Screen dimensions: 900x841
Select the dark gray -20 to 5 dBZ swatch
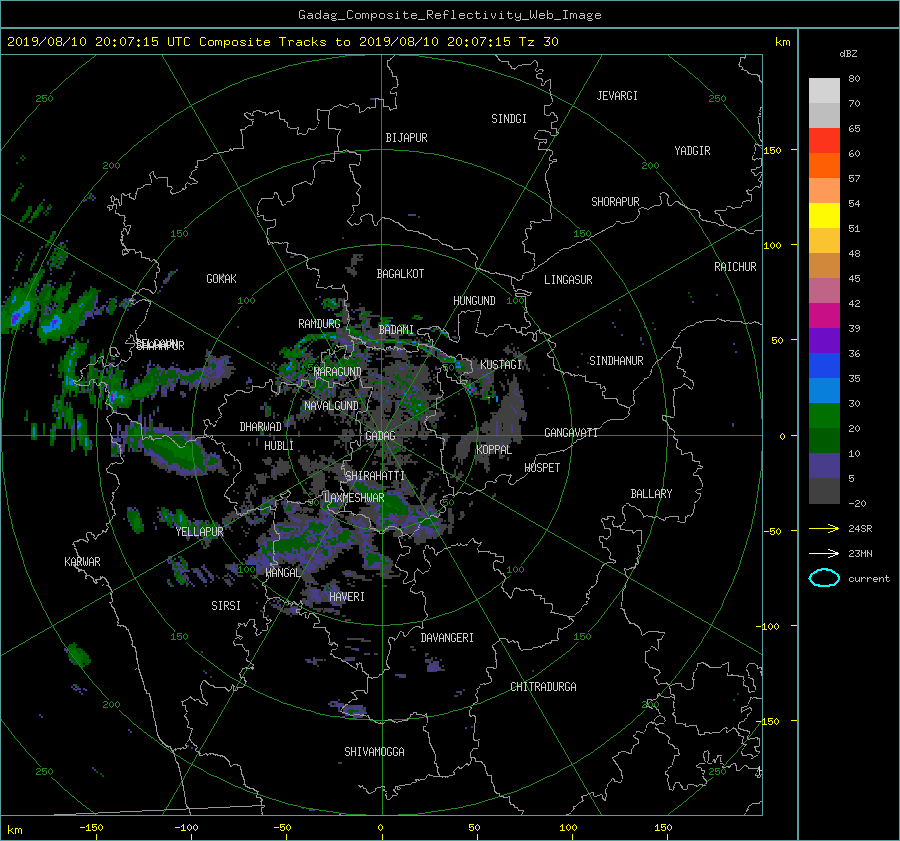pos(824,491)
